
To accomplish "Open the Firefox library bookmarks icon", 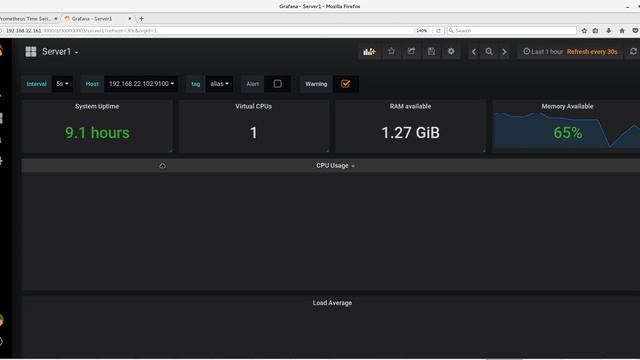I will [x=596, y=31].
